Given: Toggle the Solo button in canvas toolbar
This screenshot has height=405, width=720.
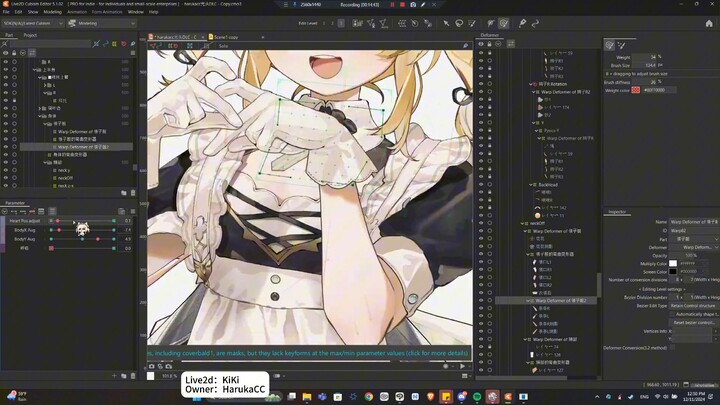Looking at the screenshot, I should pos(224,46).
